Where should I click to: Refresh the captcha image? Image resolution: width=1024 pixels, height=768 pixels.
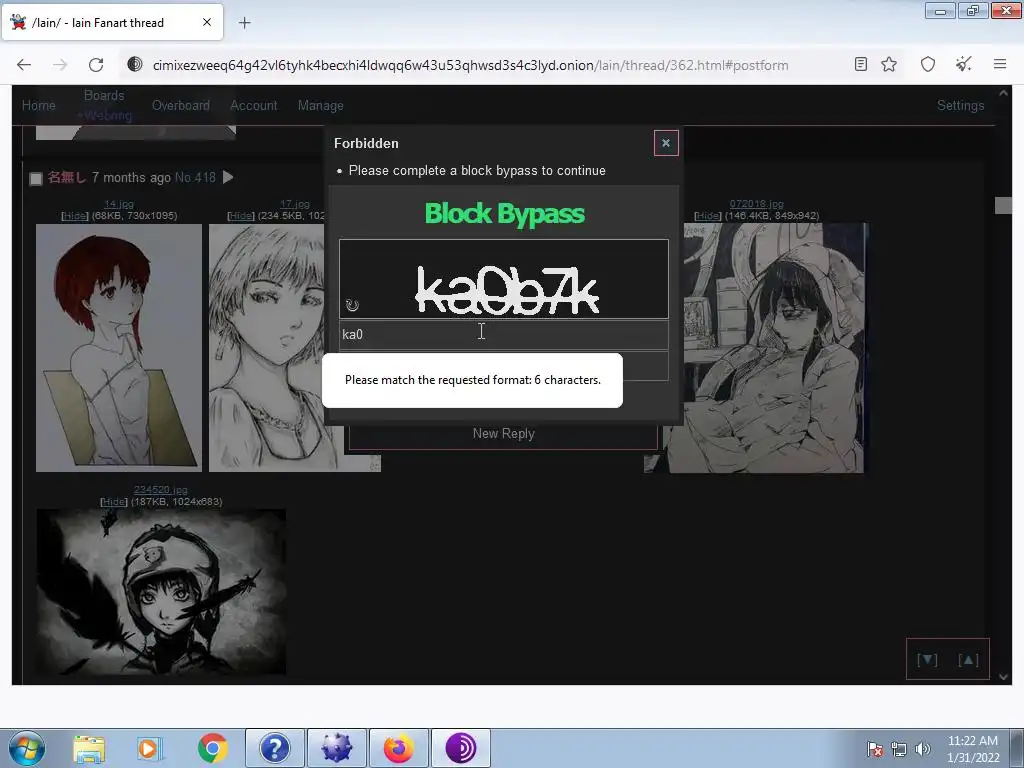click(352, 305)
